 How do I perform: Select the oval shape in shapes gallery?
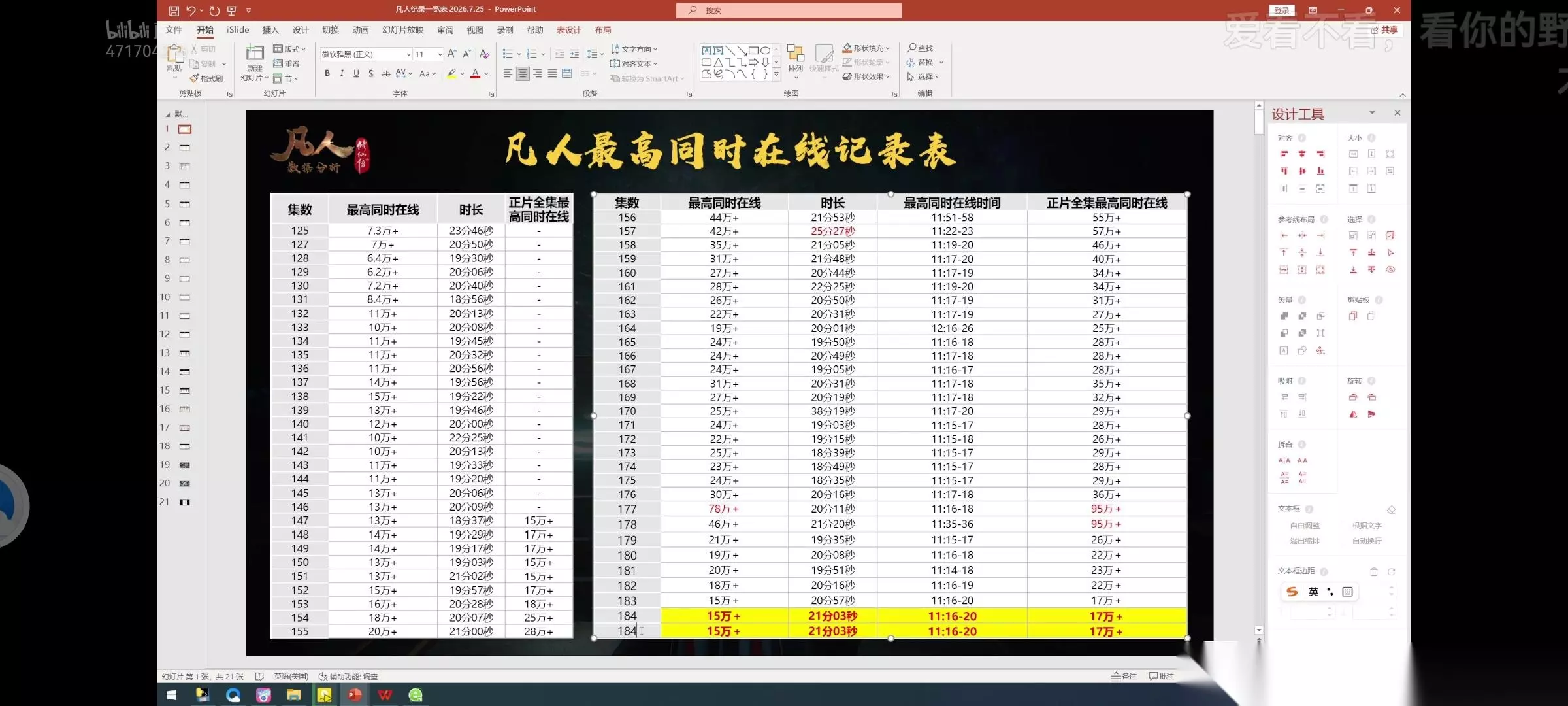pos(765,50)
